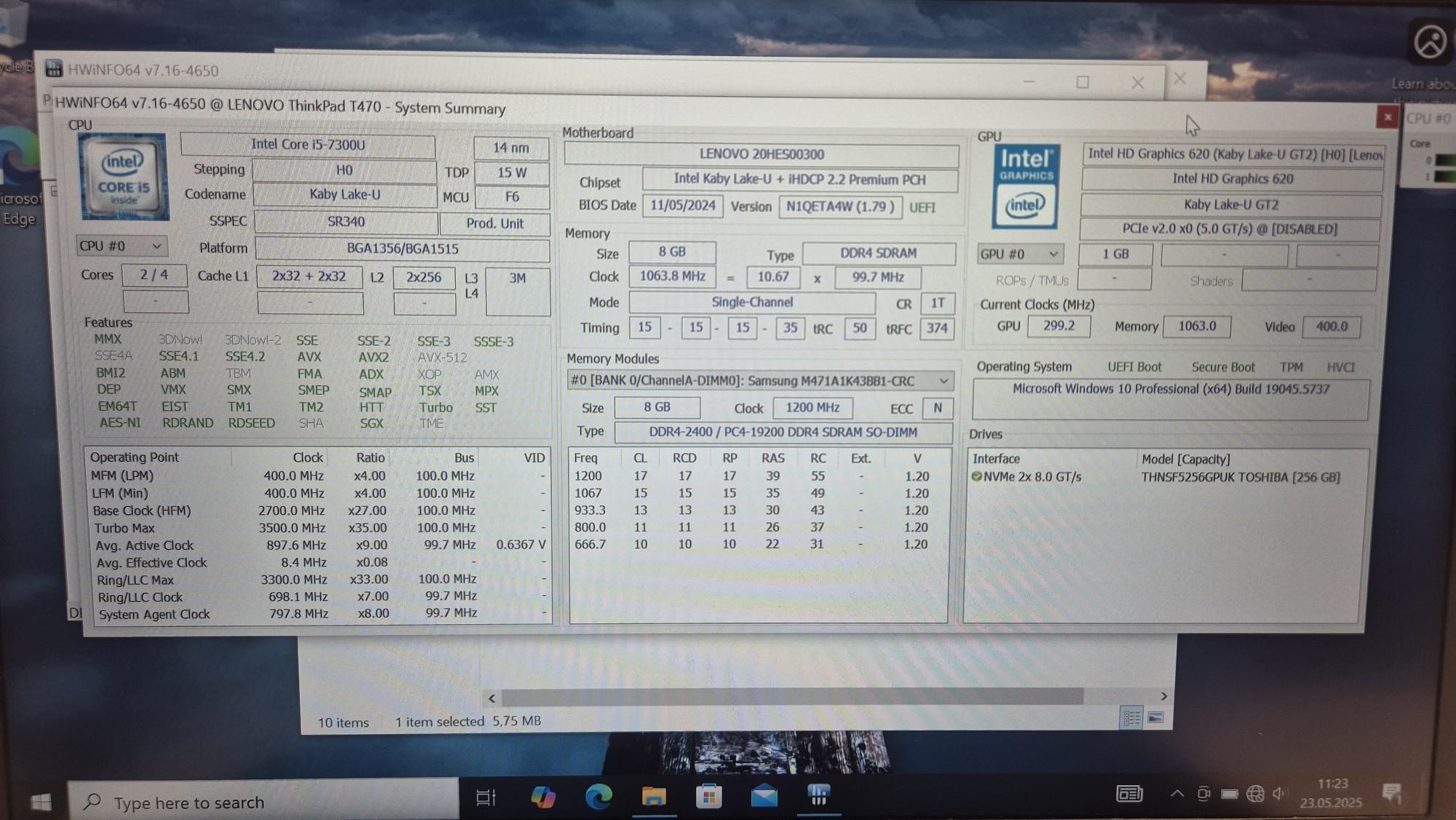Image resolution: width=1456 pixels, height=820 pixels.
Task: Click the Secure Boot label
Action: (x=1223, y=367)
